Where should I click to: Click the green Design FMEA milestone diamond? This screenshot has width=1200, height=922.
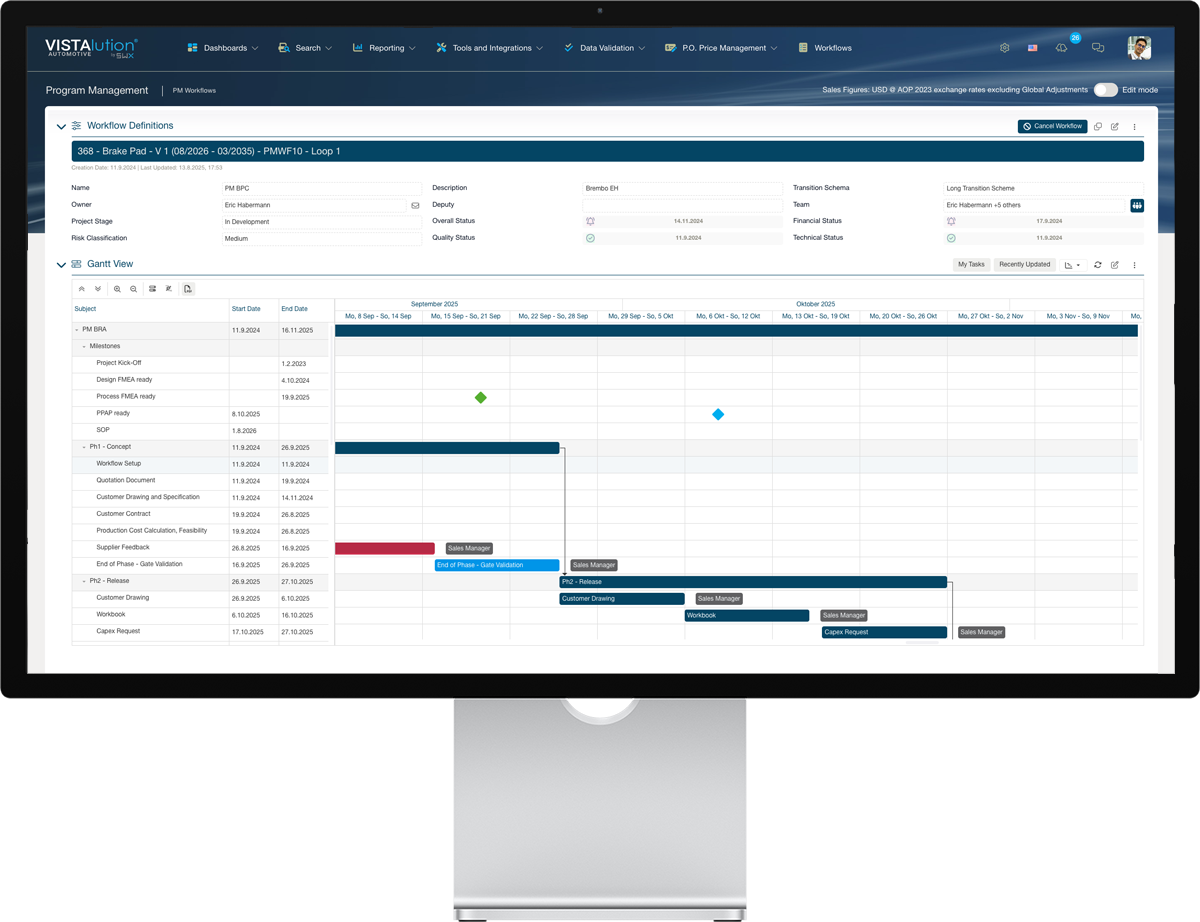point(480,397)
